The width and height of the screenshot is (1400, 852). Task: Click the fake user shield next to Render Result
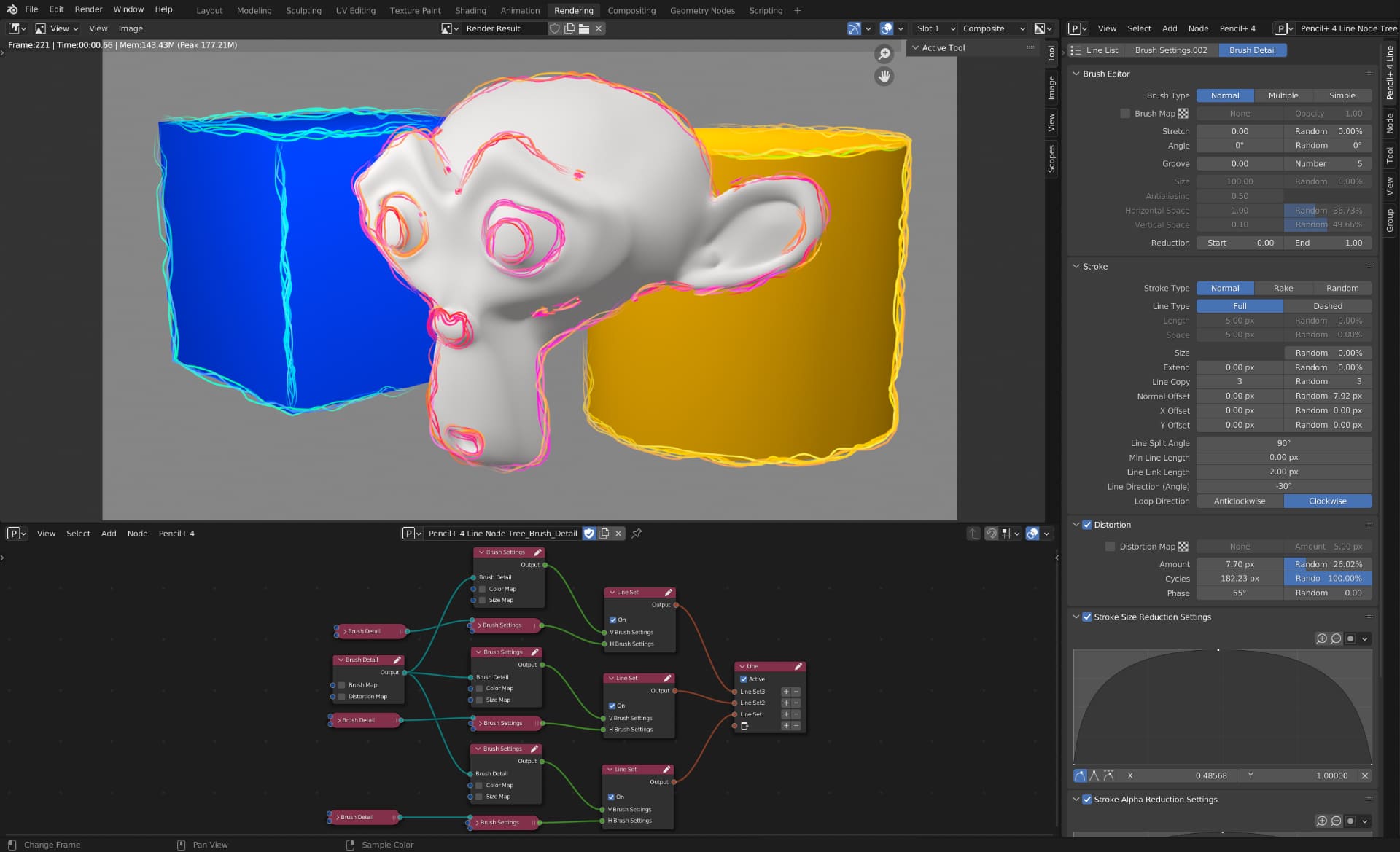coord(555,28)
